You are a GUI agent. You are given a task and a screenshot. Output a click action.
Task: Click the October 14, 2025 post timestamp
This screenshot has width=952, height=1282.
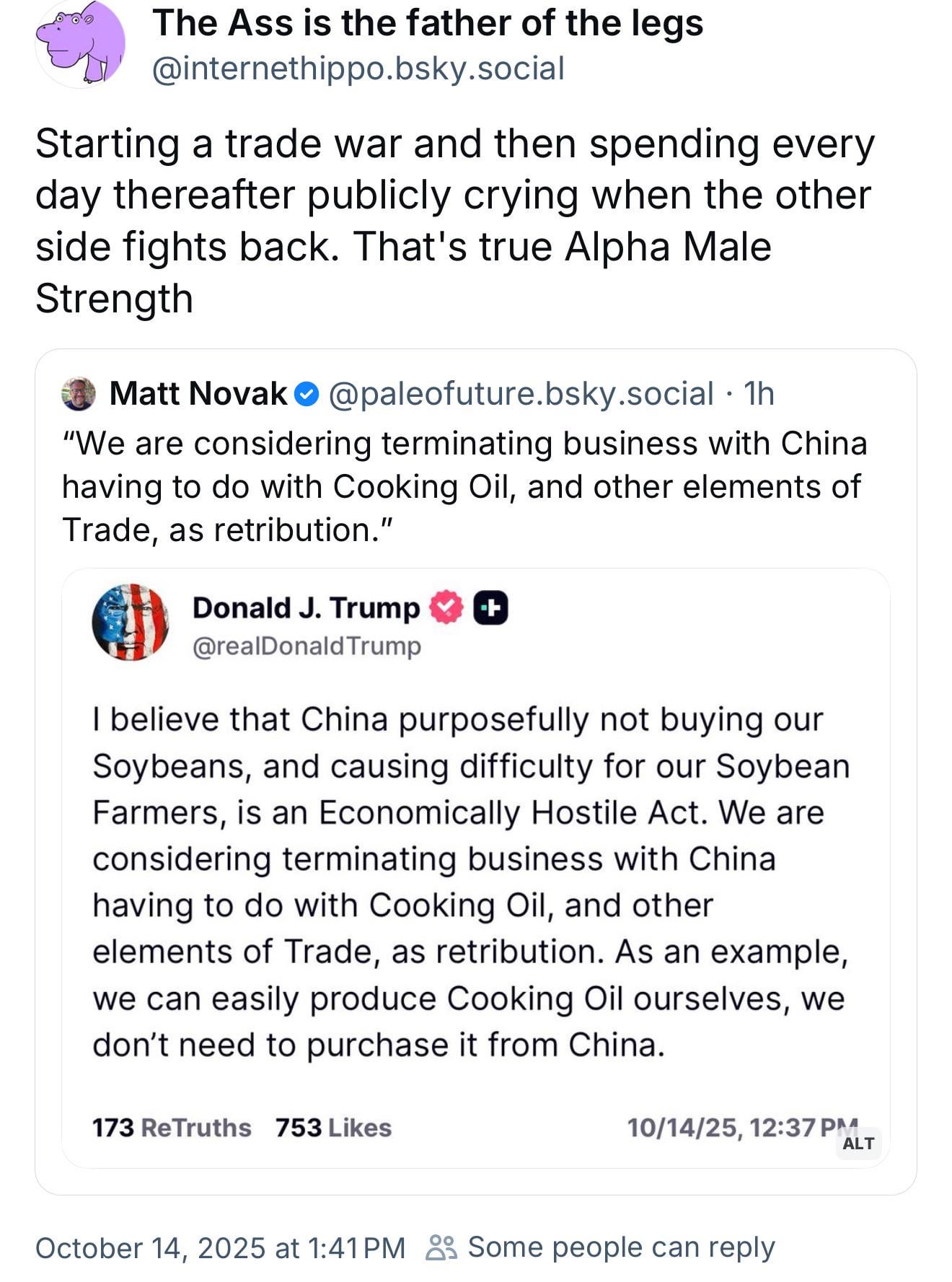[x=220, y=1248]
